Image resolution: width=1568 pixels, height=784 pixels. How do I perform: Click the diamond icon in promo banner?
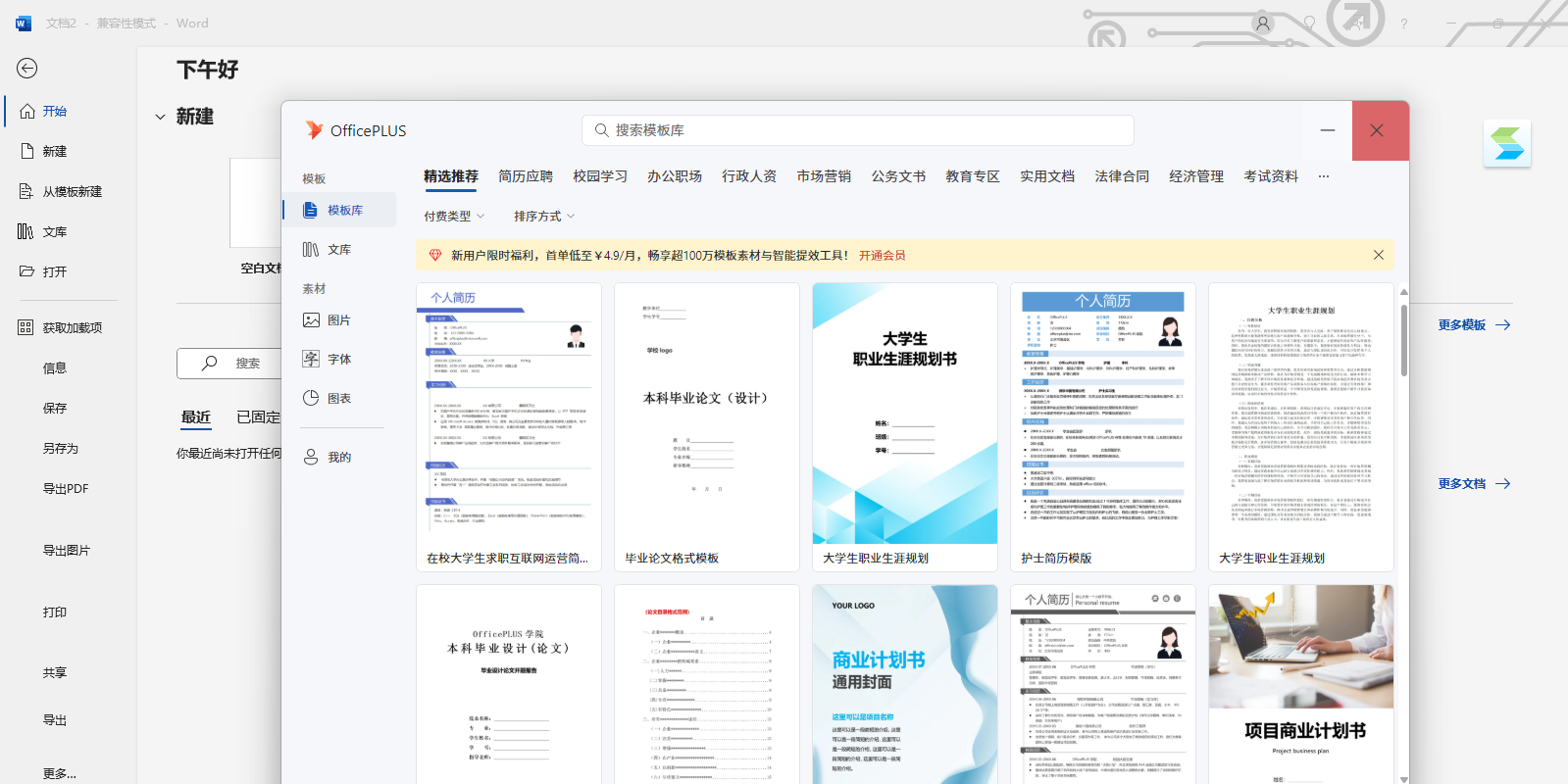(435, 255)
